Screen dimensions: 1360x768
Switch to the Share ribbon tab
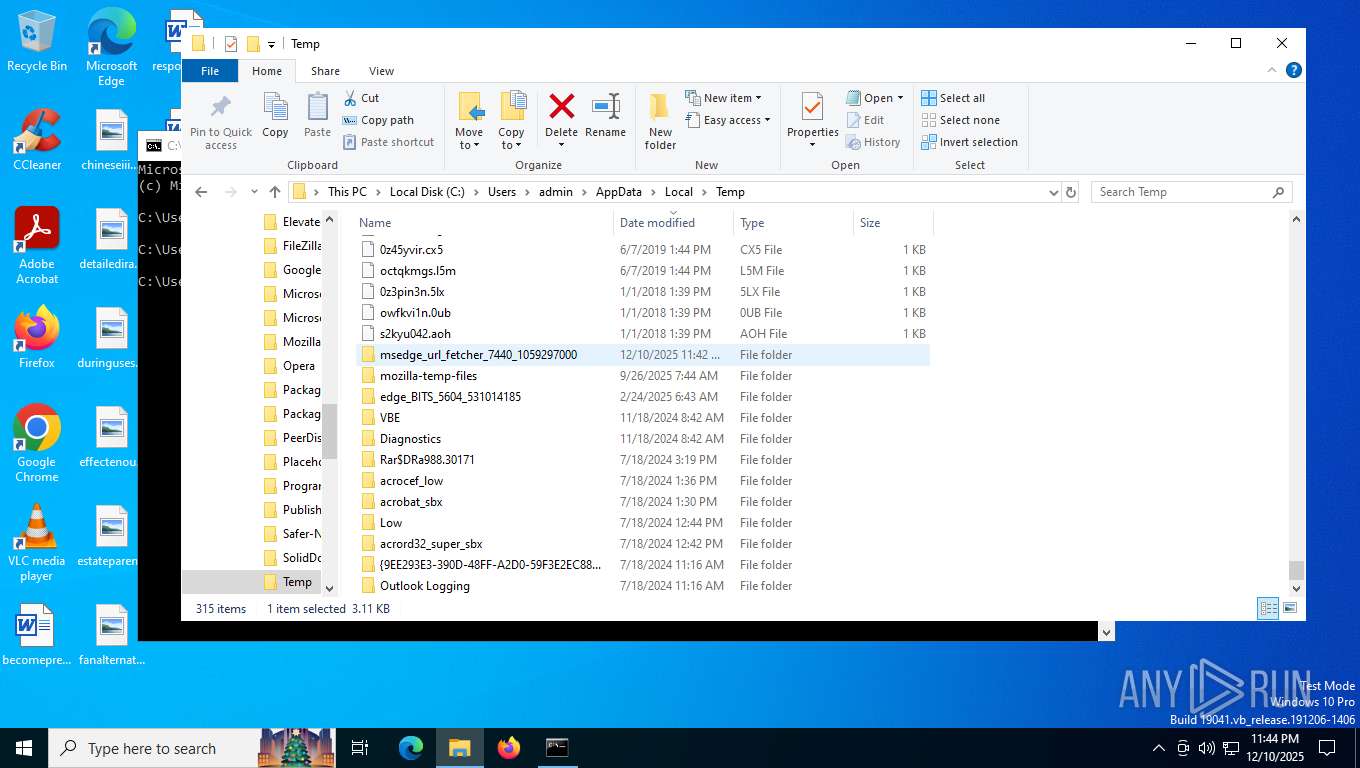[325, 71]
